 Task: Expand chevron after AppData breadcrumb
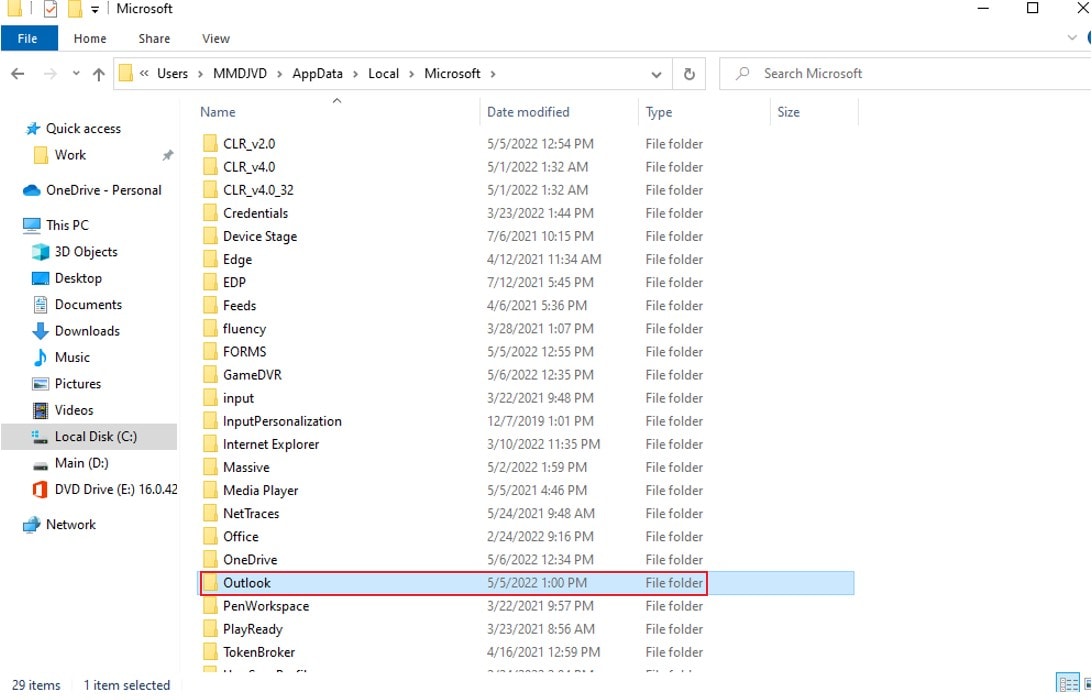(355, 74)
